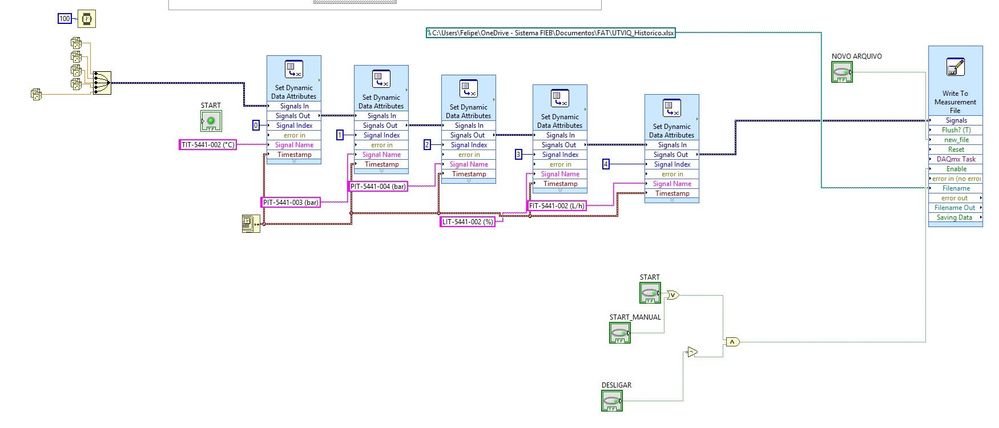This screenshot has width=999, height=428.
Task: Select the Set Dynamic Data Attributes icon wired to index 3
Action: point(560,98)
